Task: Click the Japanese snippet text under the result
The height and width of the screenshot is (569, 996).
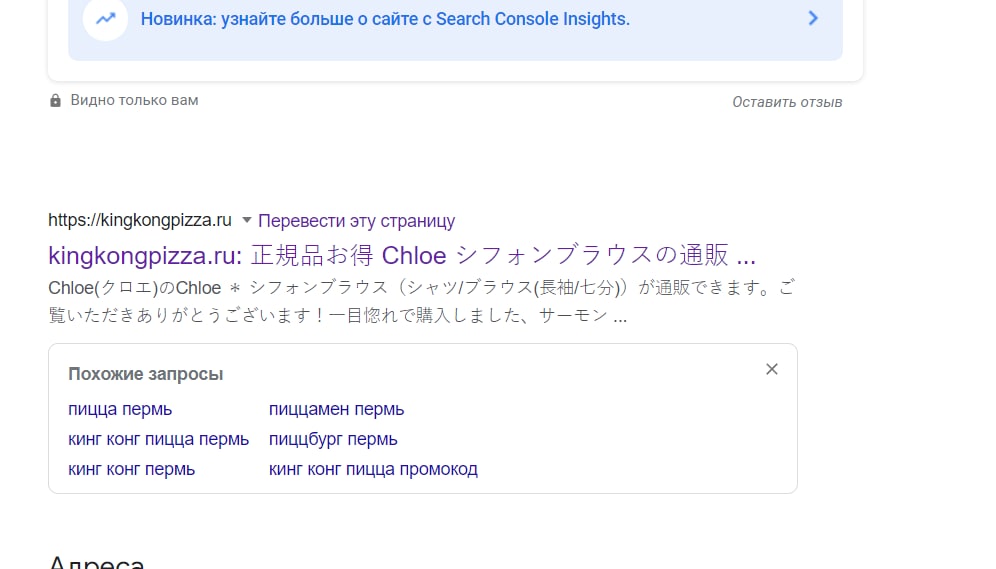Action: click(x=420, y=302)
